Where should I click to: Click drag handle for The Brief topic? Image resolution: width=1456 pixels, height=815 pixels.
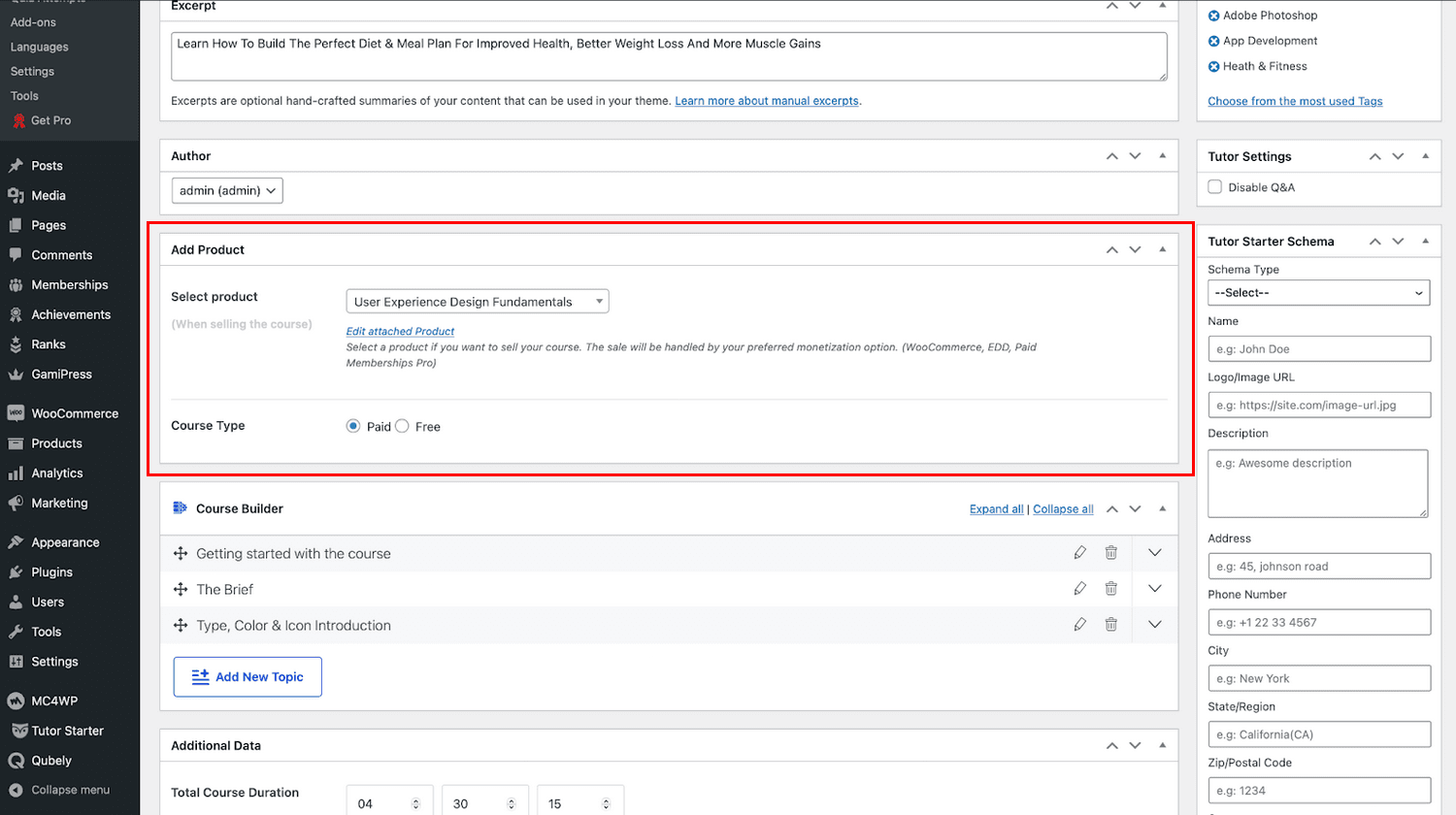point(181,589)
